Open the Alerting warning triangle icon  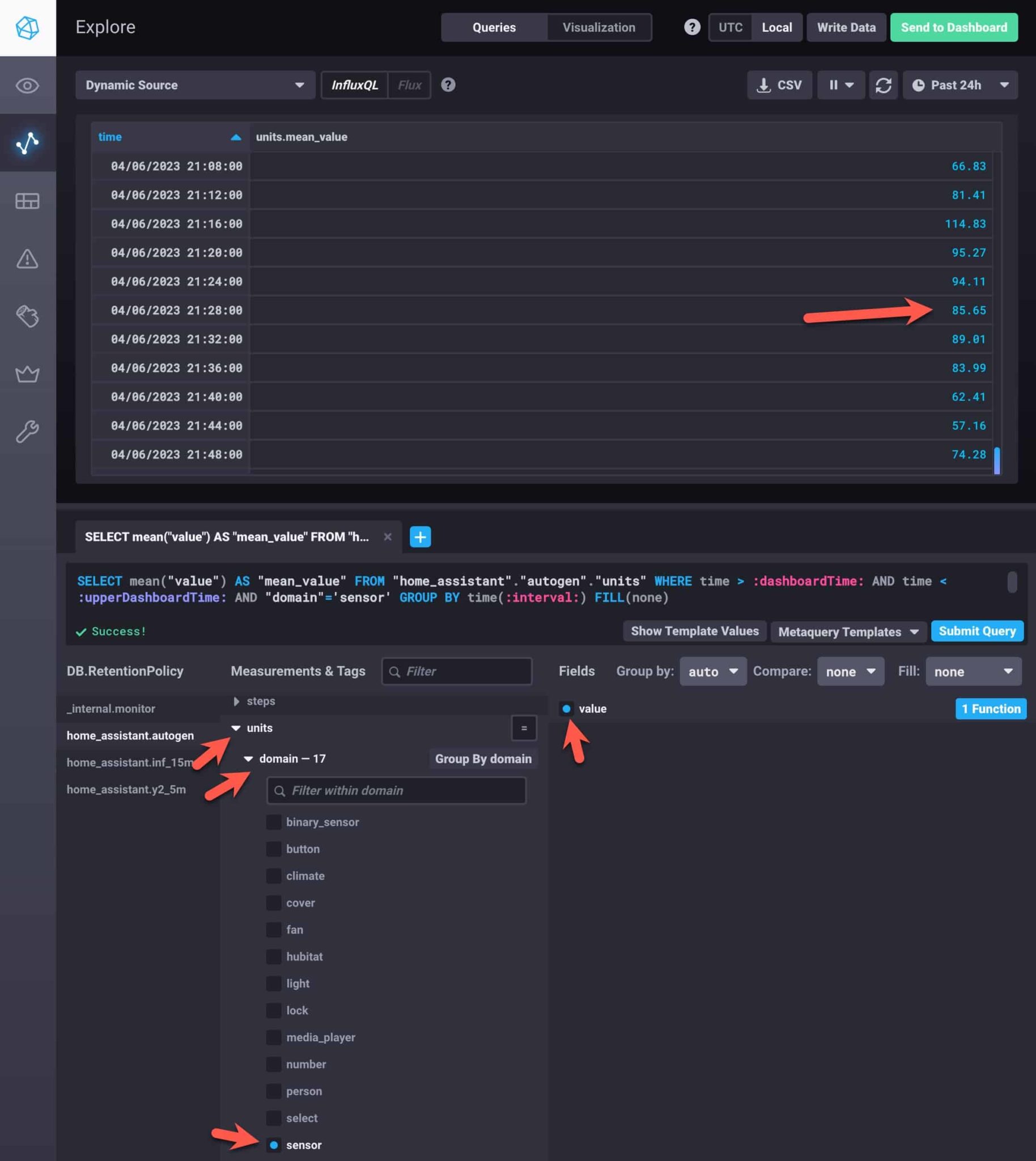[27, 260]
